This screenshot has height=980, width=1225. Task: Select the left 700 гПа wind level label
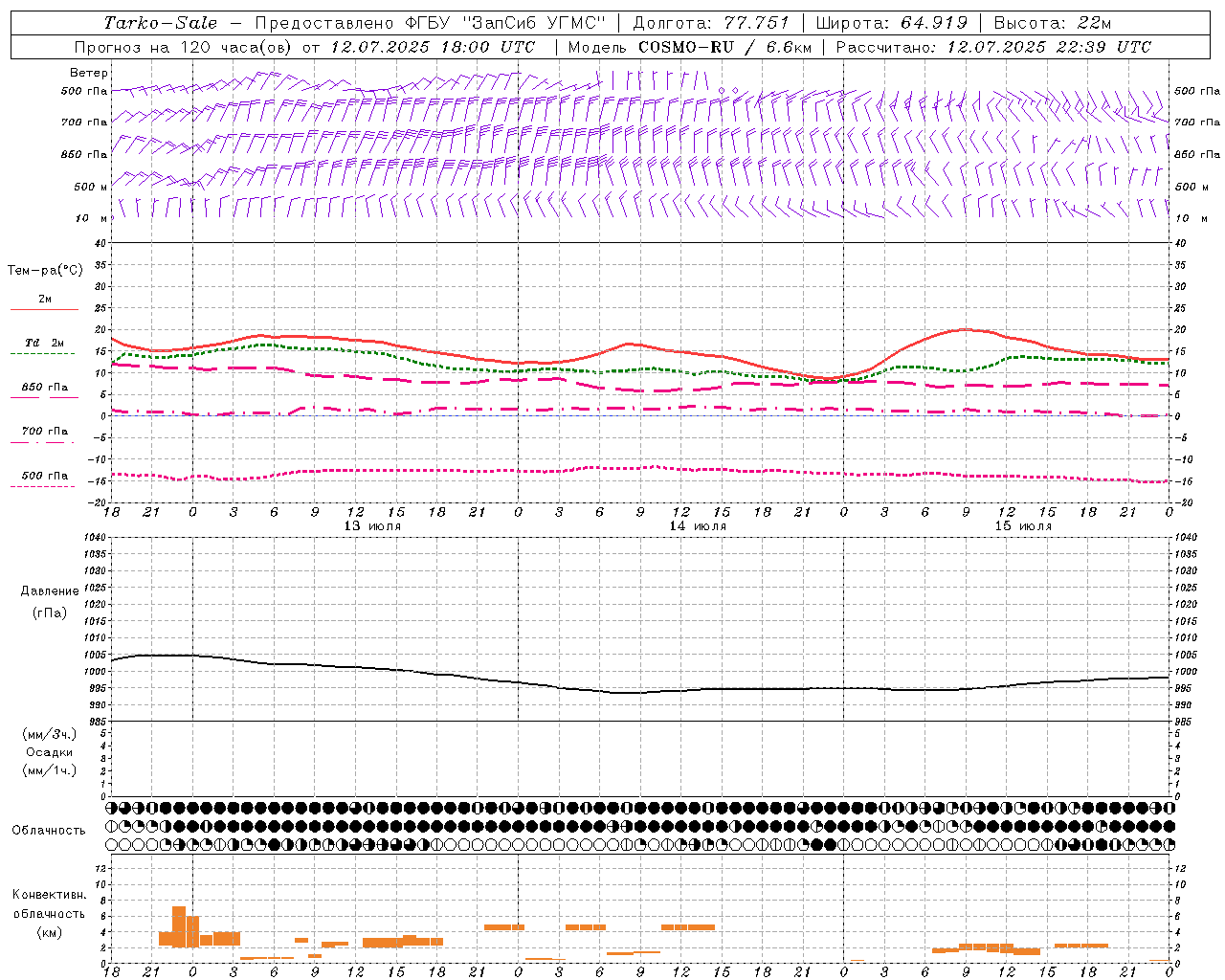pos(84,122)
